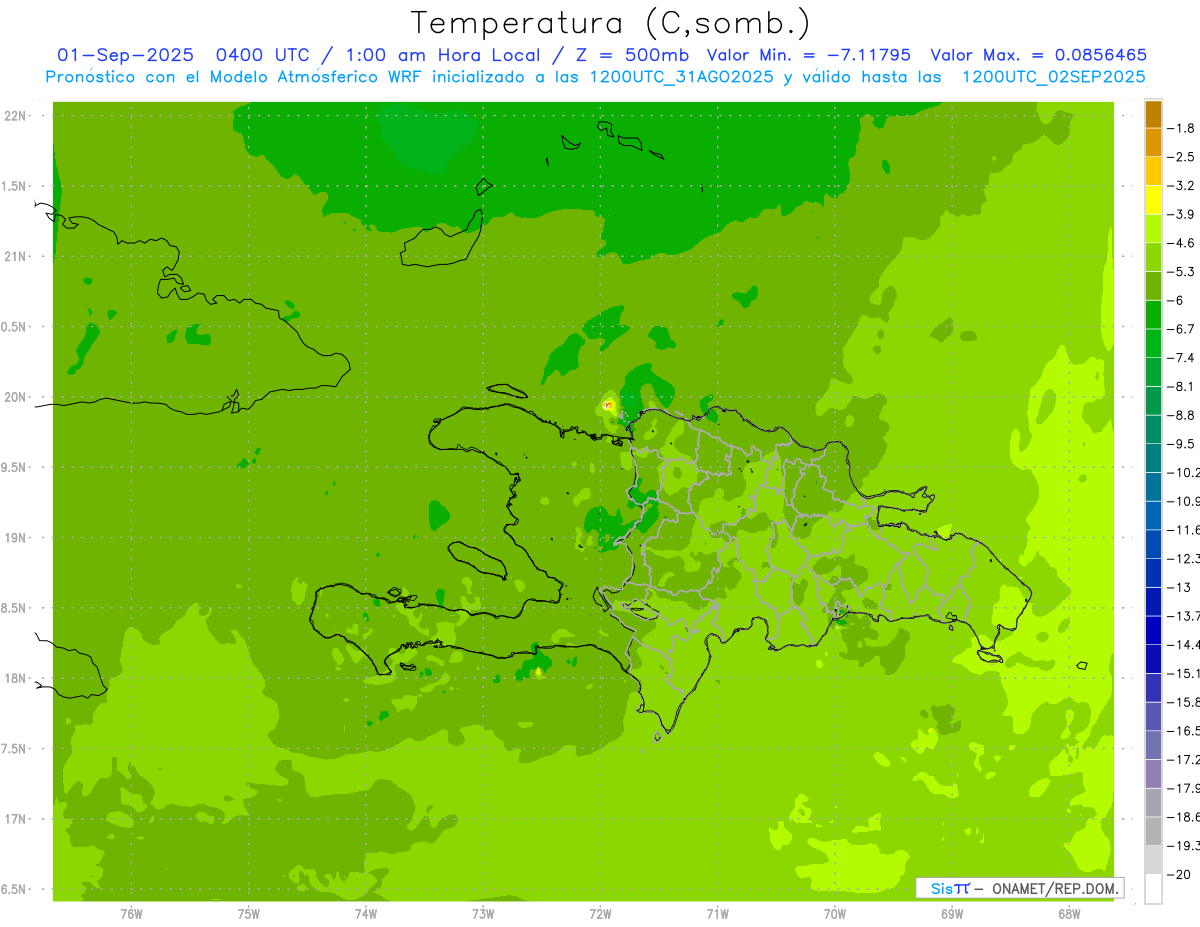The image size is (1200, 927).
Task: Select the date text "01-Sep-2025"
Action: tap(126, 55)
